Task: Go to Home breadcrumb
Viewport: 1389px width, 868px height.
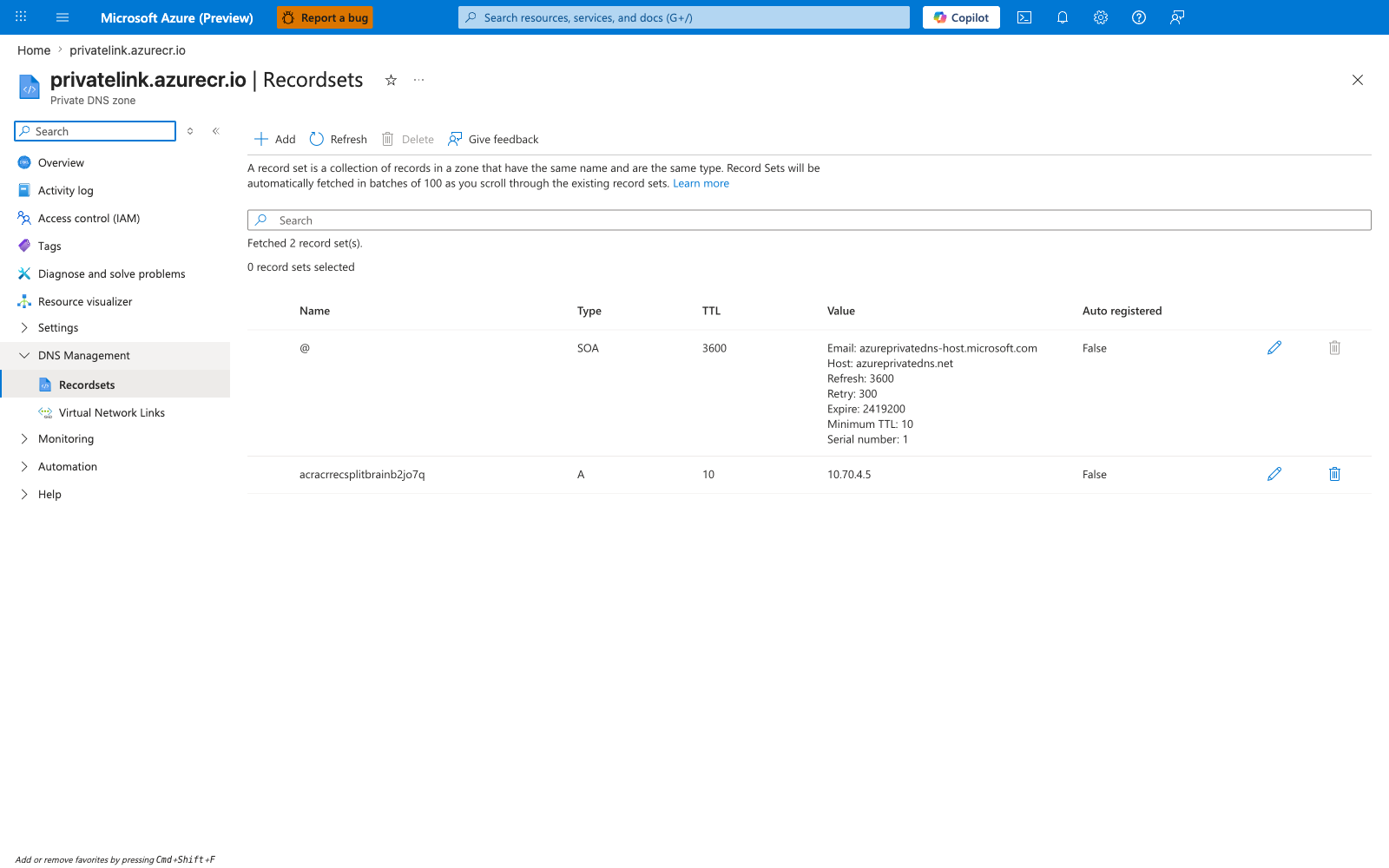Action: click(34, 50)
